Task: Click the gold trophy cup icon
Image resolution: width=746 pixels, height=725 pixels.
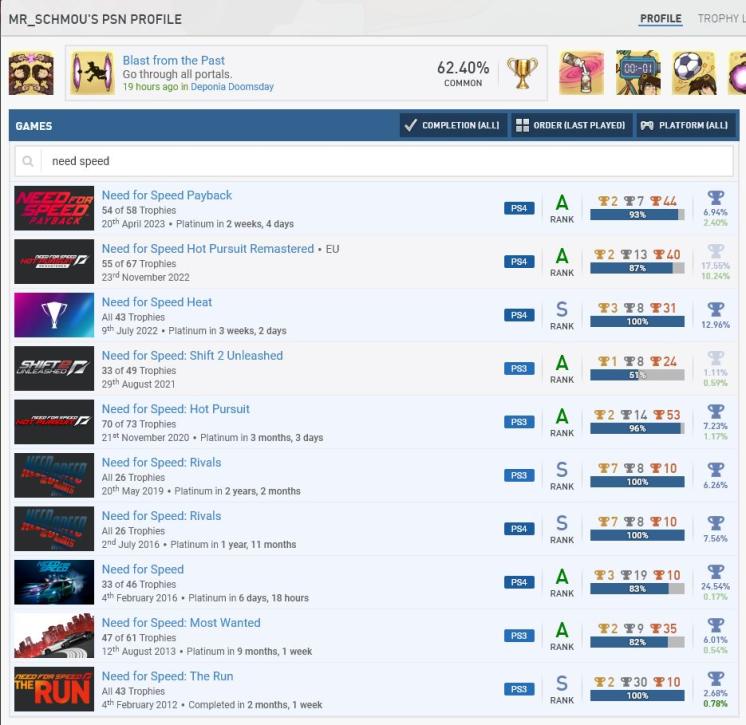Action: click(x=522, y=73)
